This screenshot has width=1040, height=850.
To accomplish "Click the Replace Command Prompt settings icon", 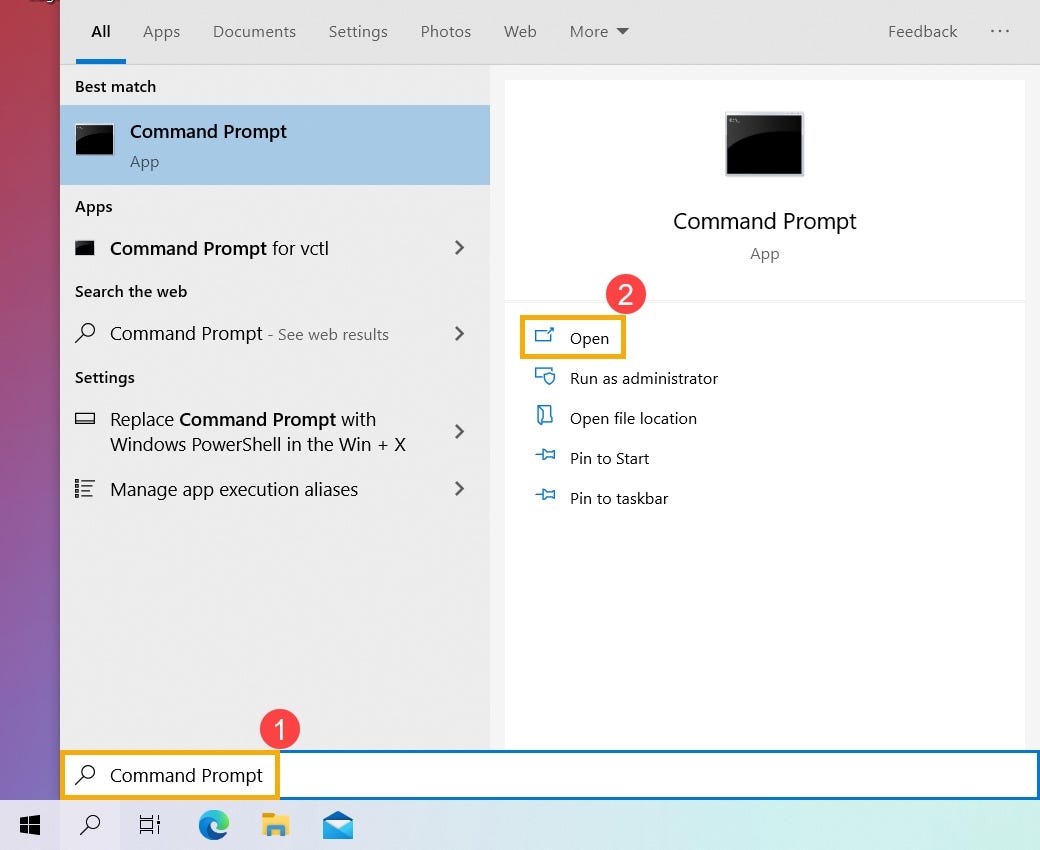I will pos(85,418).
